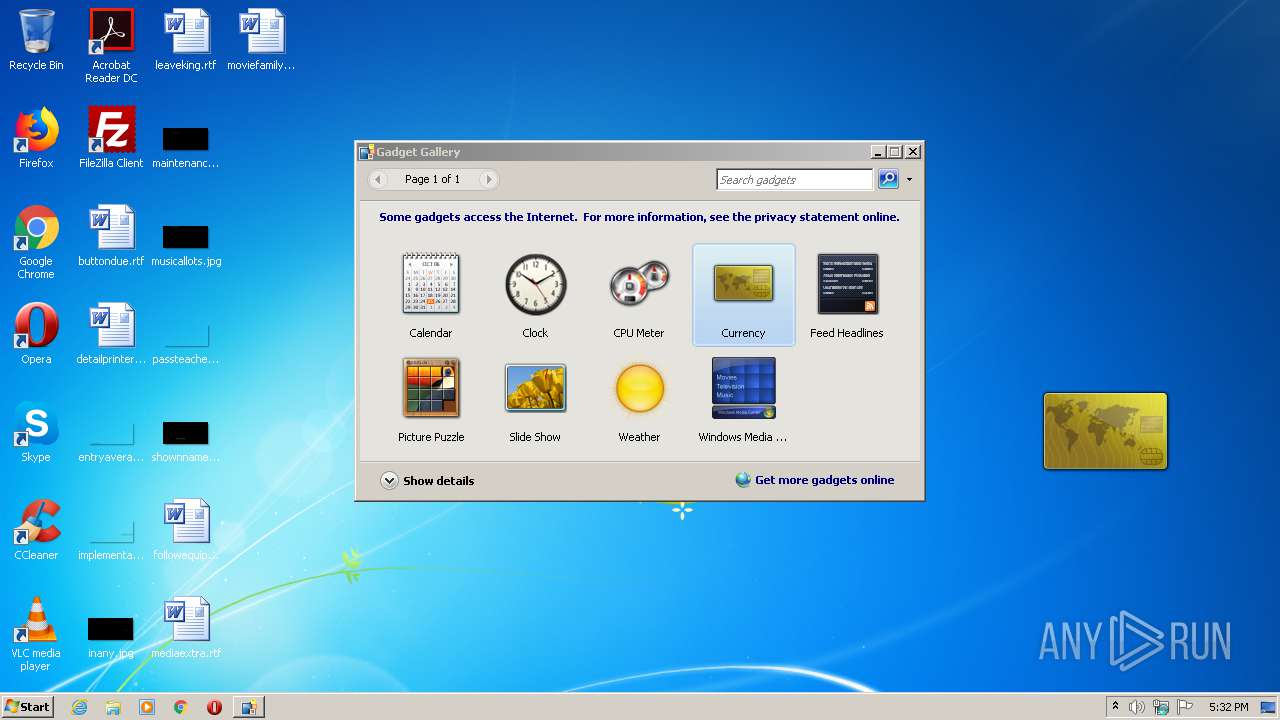This screenshot has height=720, width=1280.
Task: Select the Opera desktop shortcut
Action: click(36, 334)
